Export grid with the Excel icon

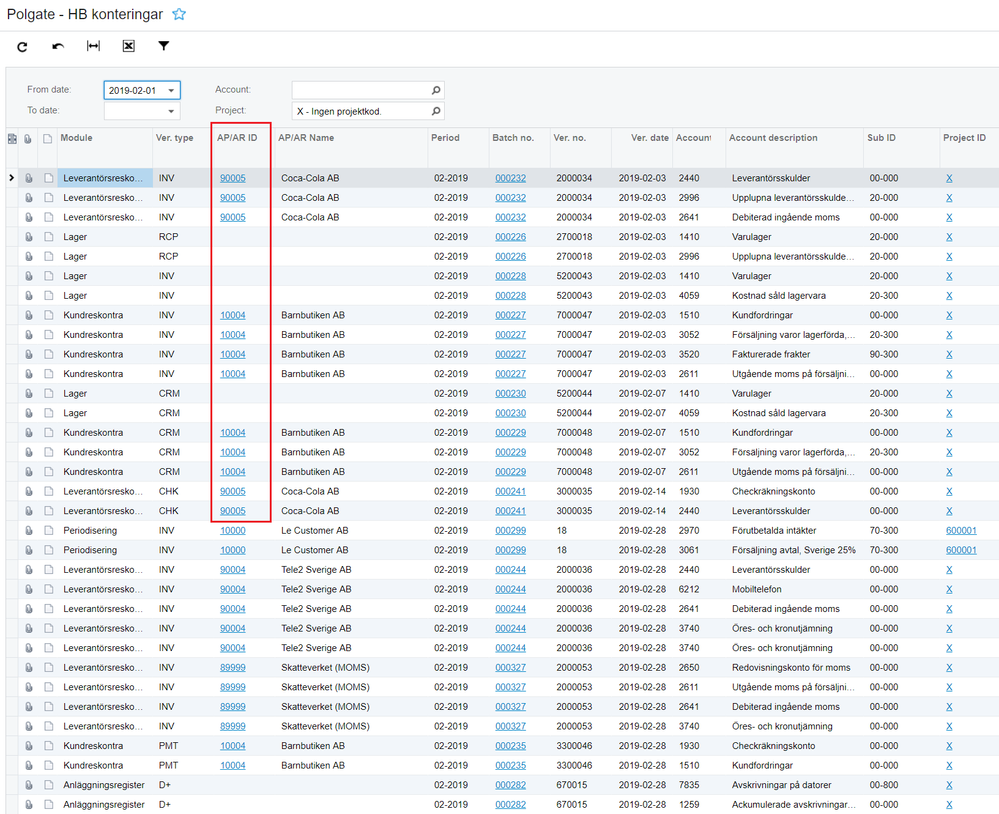click(128, 47)
